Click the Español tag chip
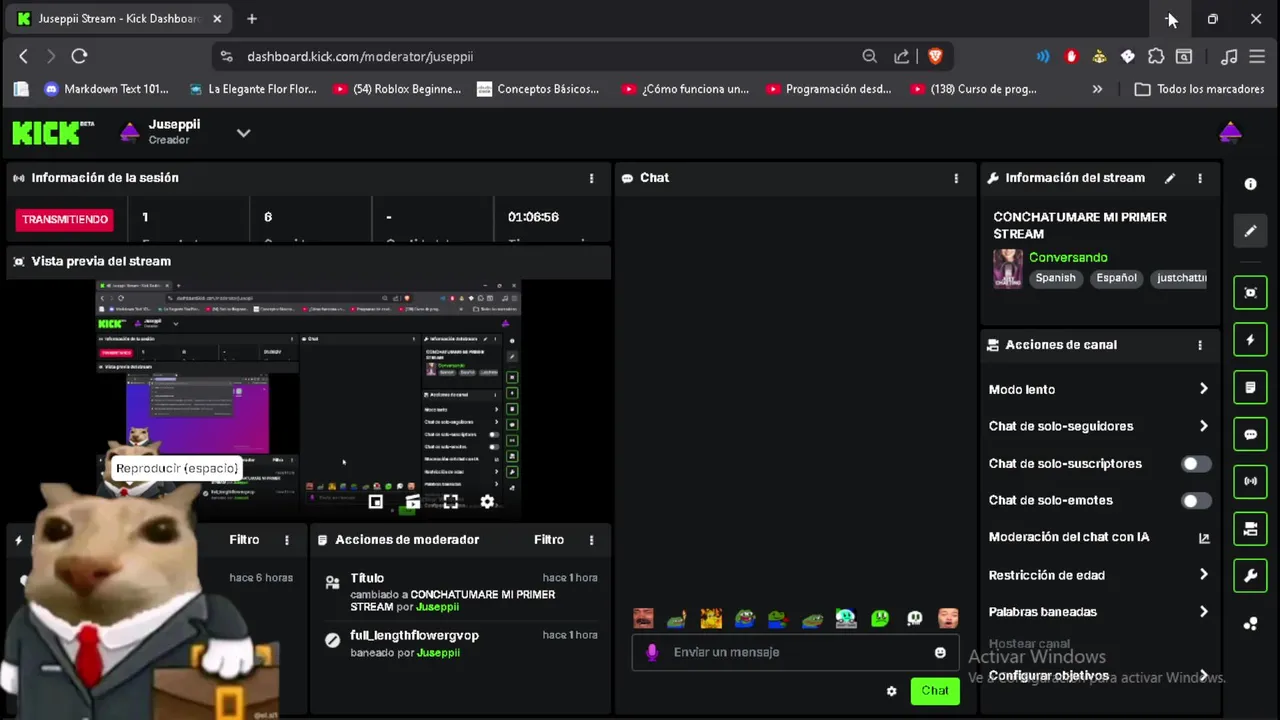The image size is (1280, 720). click(1116, 278)
